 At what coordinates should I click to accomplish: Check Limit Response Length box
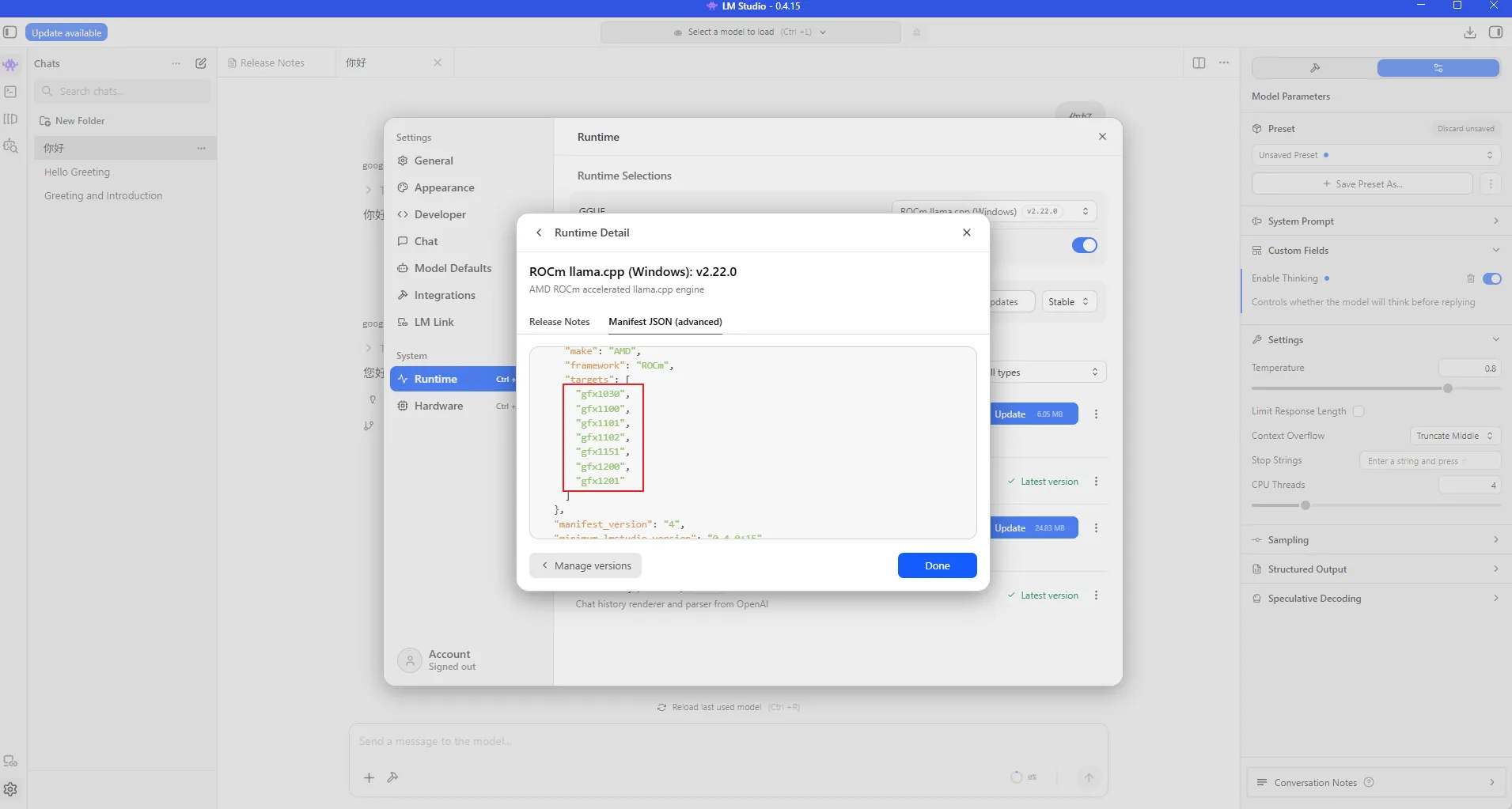tap(1359, 411)
